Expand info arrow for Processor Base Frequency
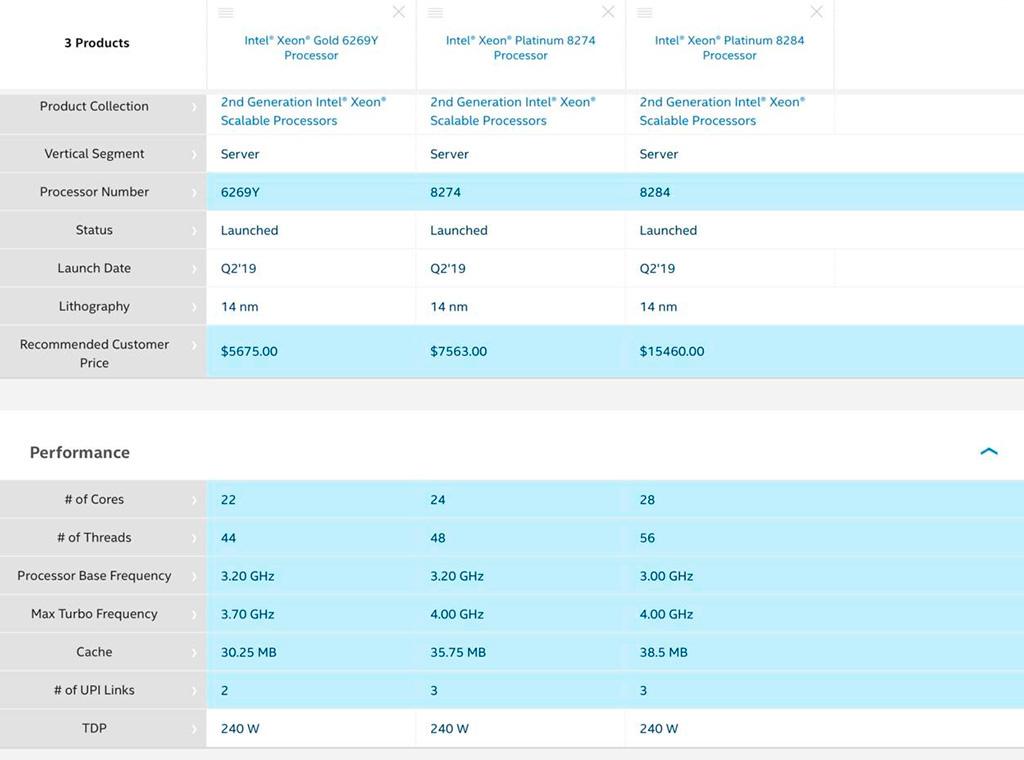The height and width of the screenshot is (760, 1024). (194, 577)
